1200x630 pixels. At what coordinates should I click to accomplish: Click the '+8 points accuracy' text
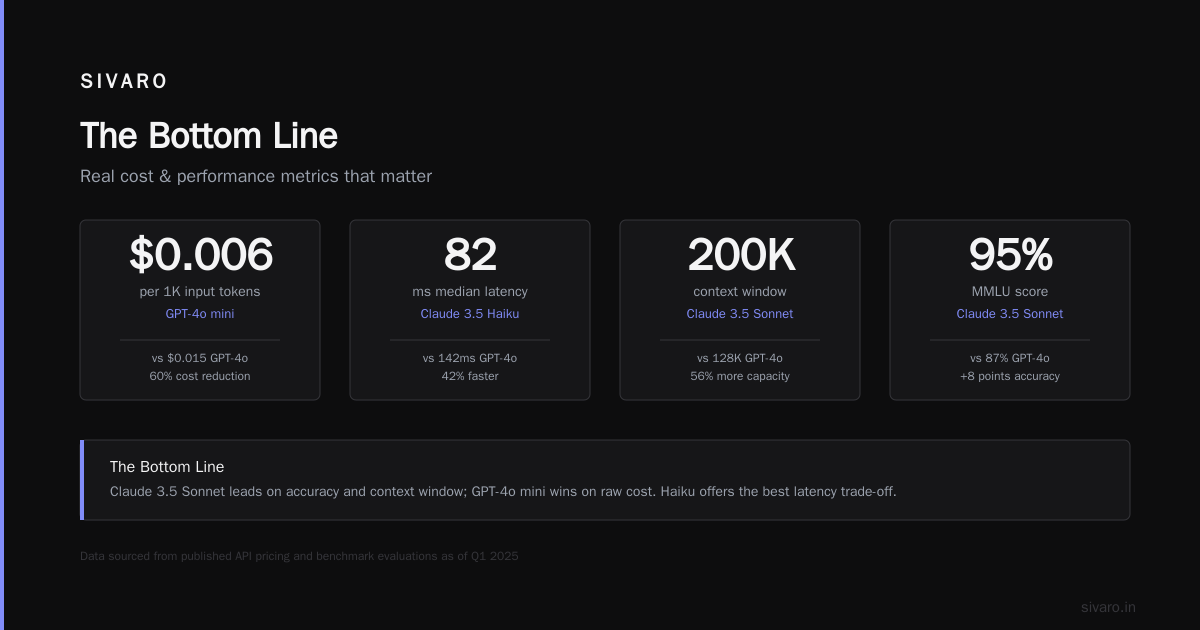click(x=1010, y=376)
